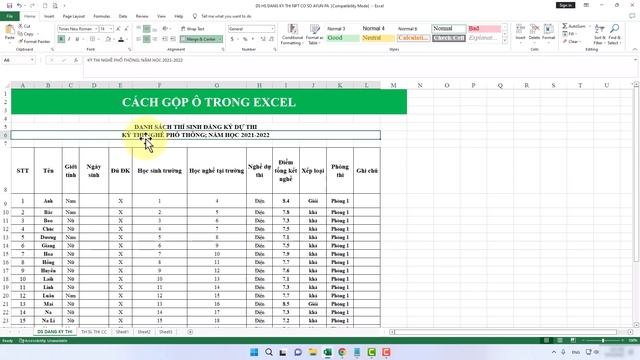Toggle Italic formatting

click(69, 39)
